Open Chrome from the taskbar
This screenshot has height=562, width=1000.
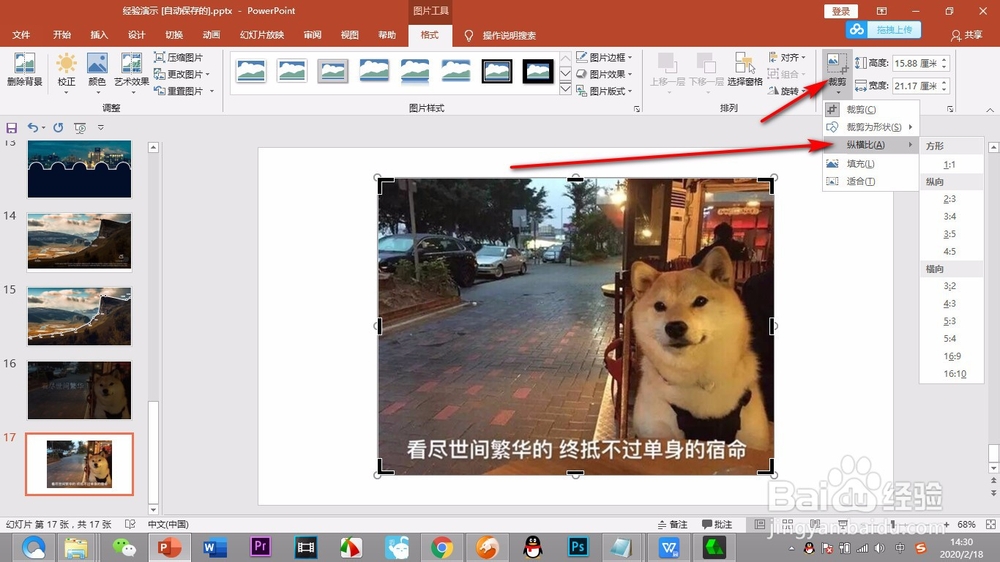click(441, 547)
